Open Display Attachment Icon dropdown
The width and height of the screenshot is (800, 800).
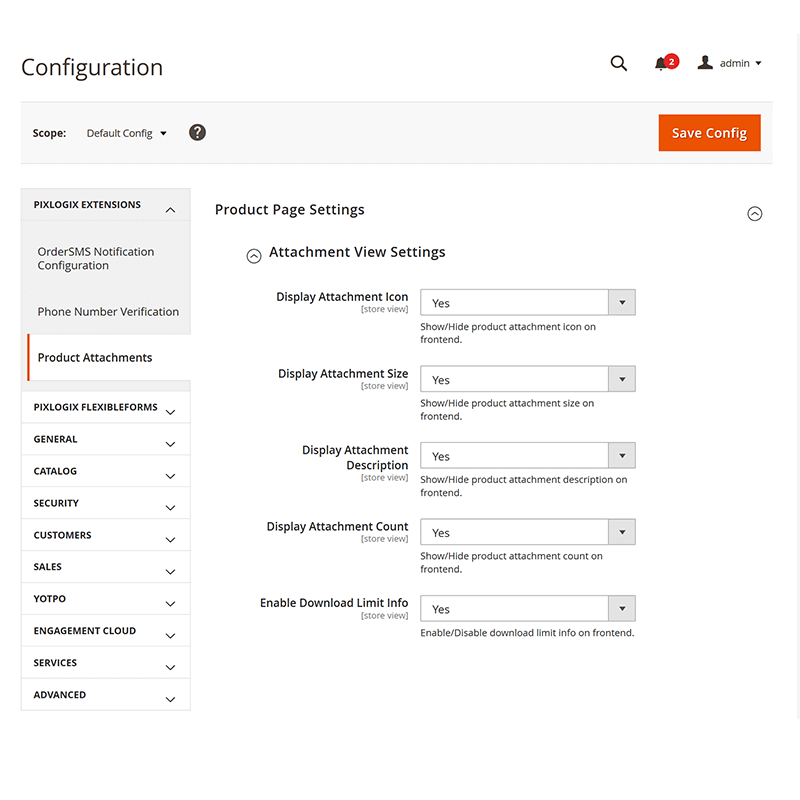[x=527, y=303]
